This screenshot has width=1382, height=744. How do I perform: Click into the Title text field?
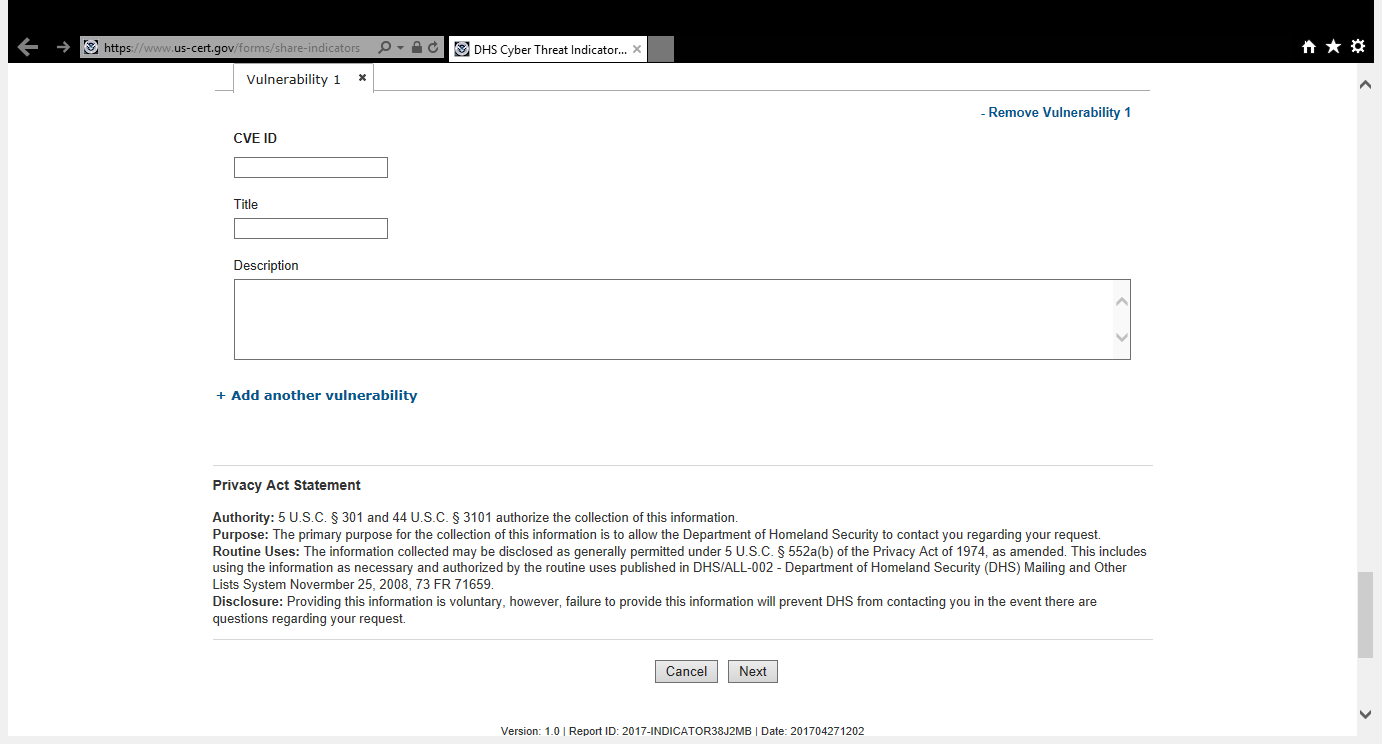[311, 229]
